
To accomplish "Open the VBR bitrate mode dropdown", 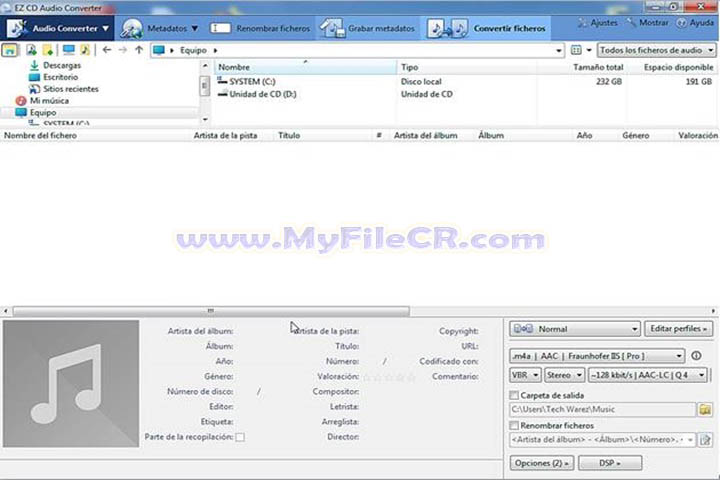I will [x=525, y=375].
